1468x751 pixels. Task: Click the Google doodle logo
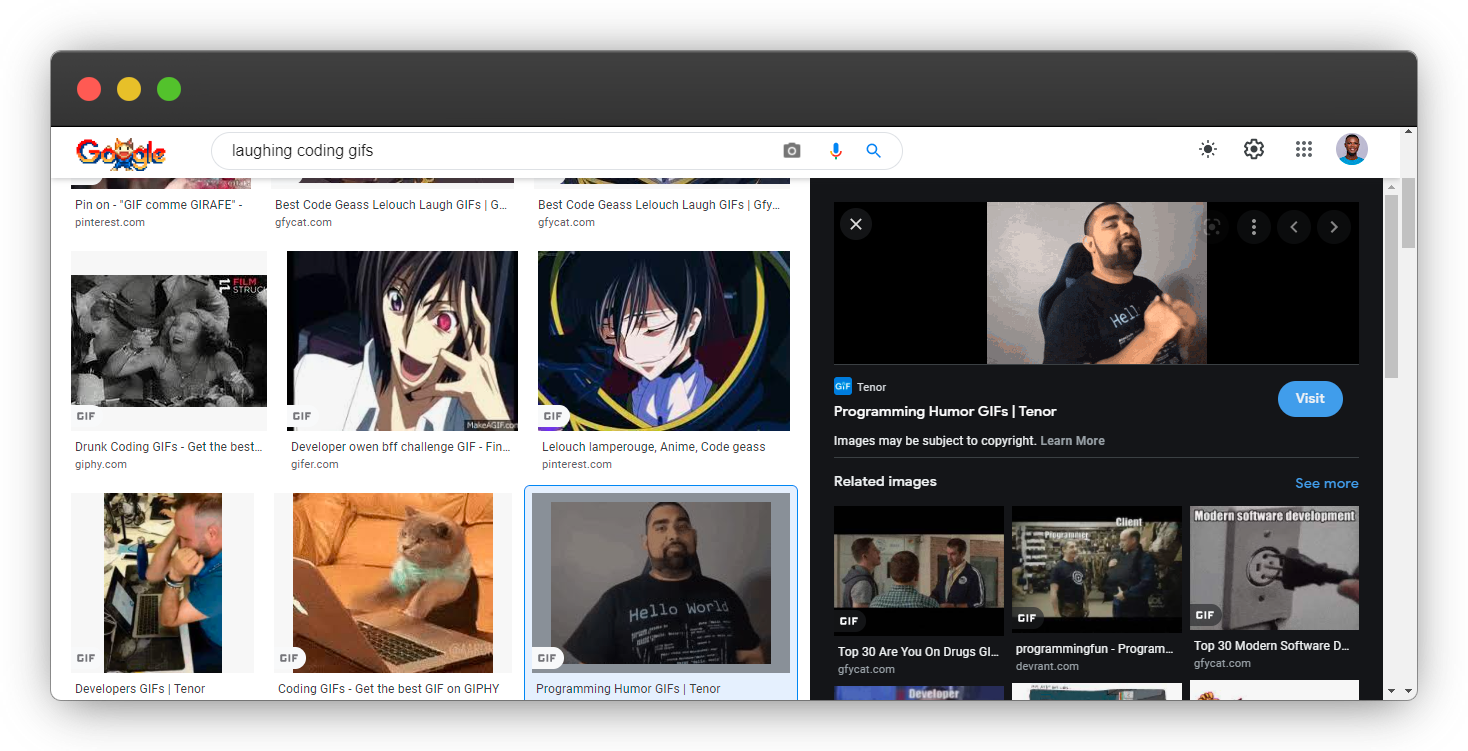120,152
